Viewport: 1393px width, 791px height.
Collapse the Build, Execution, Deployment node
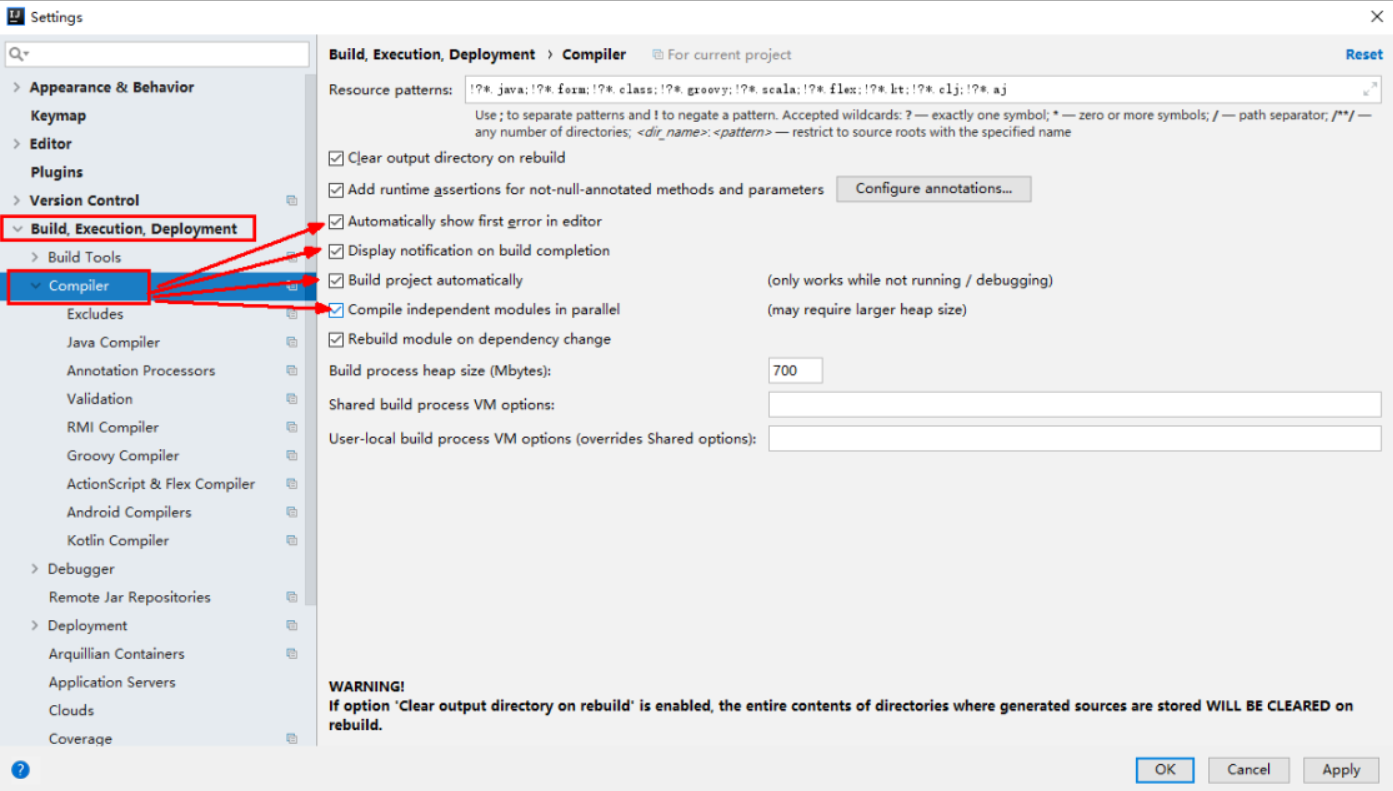17,229
